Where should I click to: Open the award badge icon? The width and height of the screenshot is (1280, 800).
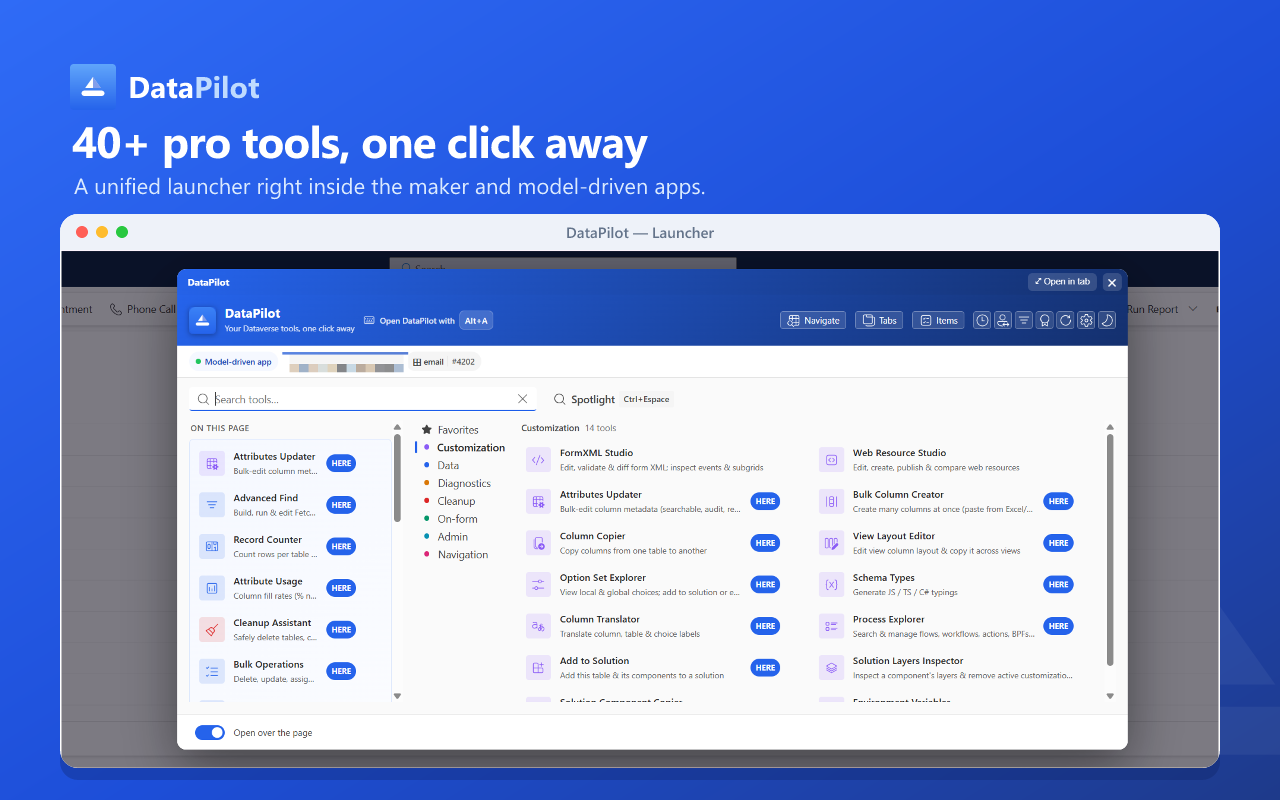point(1045,320)
